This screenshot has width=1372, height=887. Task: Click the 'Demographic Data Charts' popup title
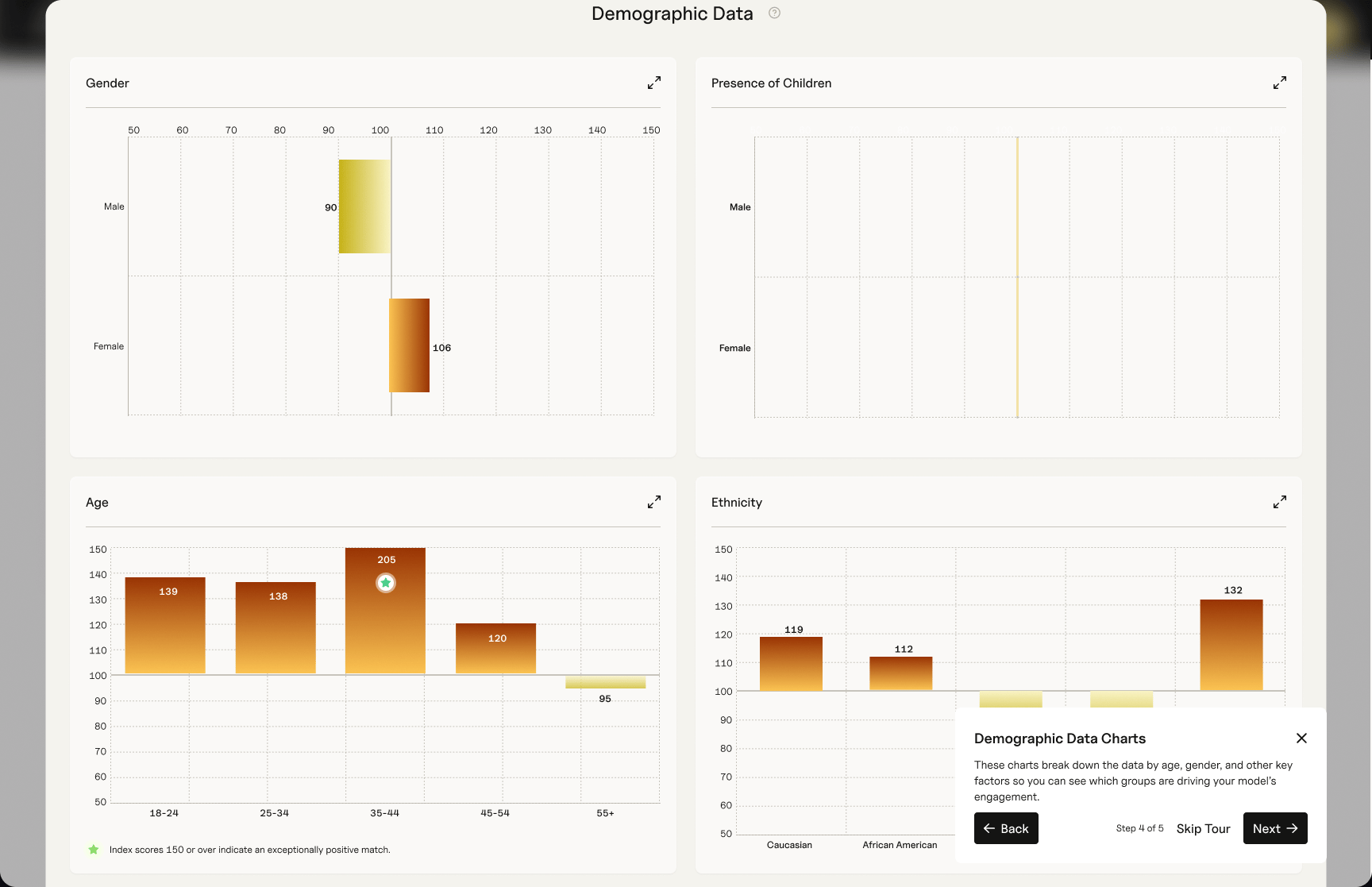pyautogui.click(x=1060, y=739)
